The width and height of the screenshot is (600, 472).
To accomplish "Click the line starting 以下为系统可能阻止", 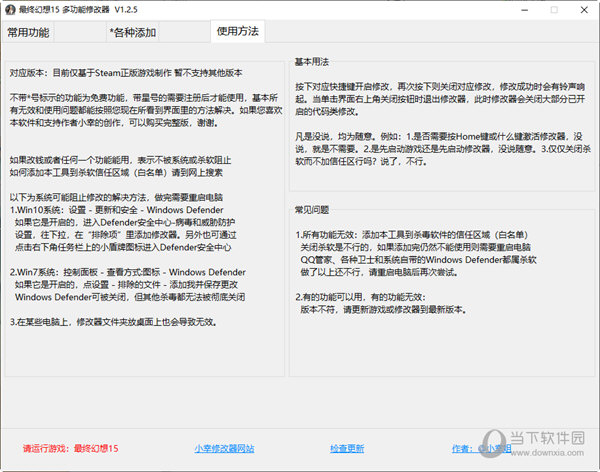I will click(116, 198).
